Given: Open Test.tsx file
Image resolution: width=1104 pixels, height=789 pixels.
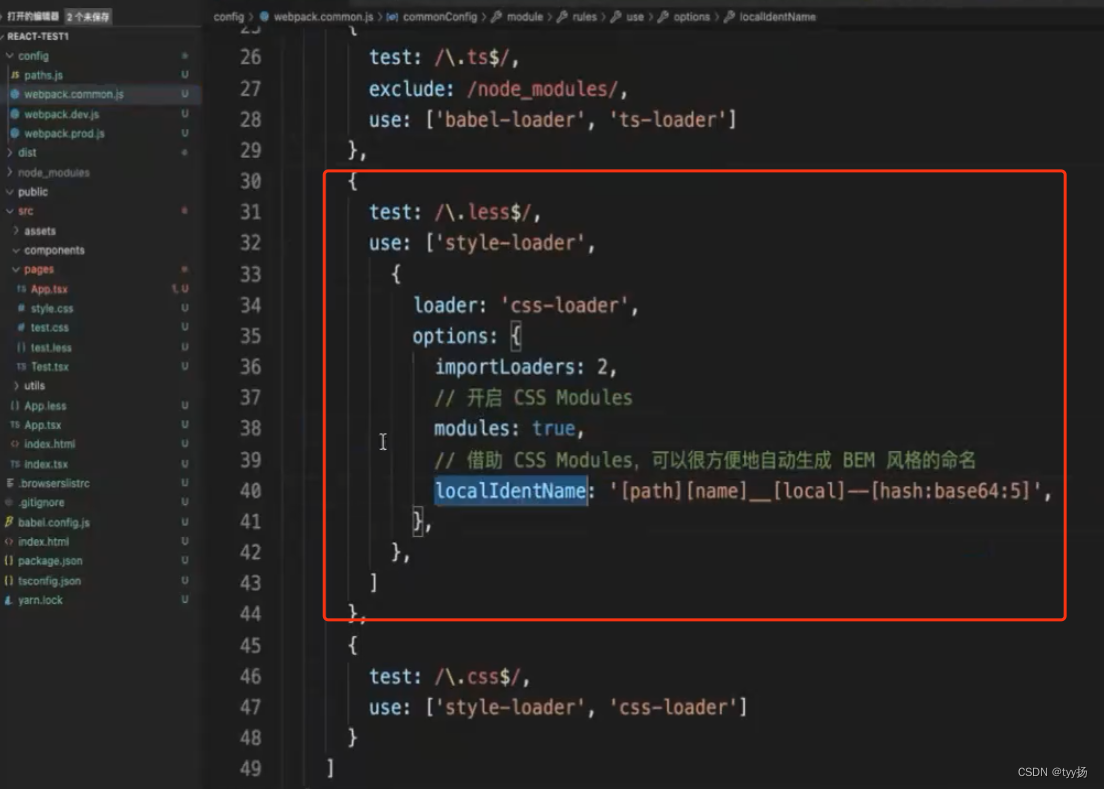Looking at the screenshot, I should [49, 367].
